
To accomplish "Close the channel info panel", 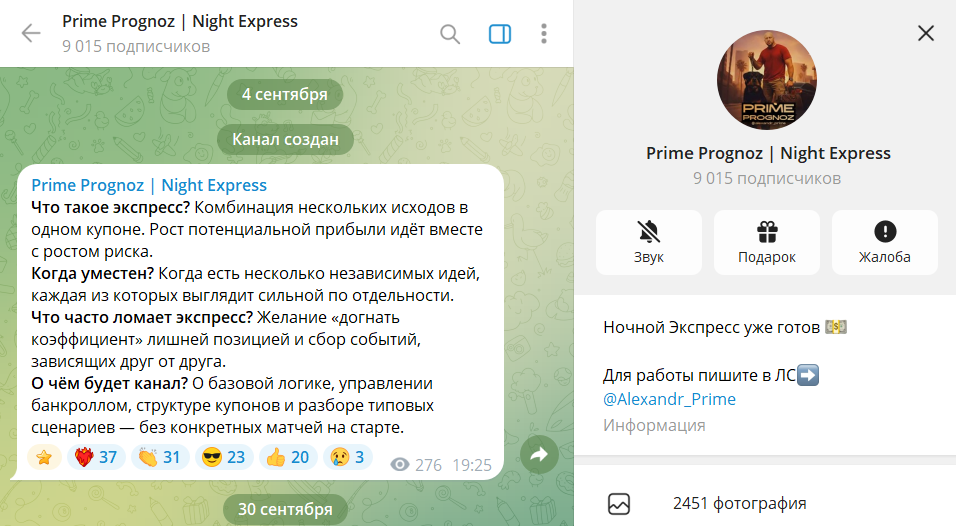I will coord(926,33).
